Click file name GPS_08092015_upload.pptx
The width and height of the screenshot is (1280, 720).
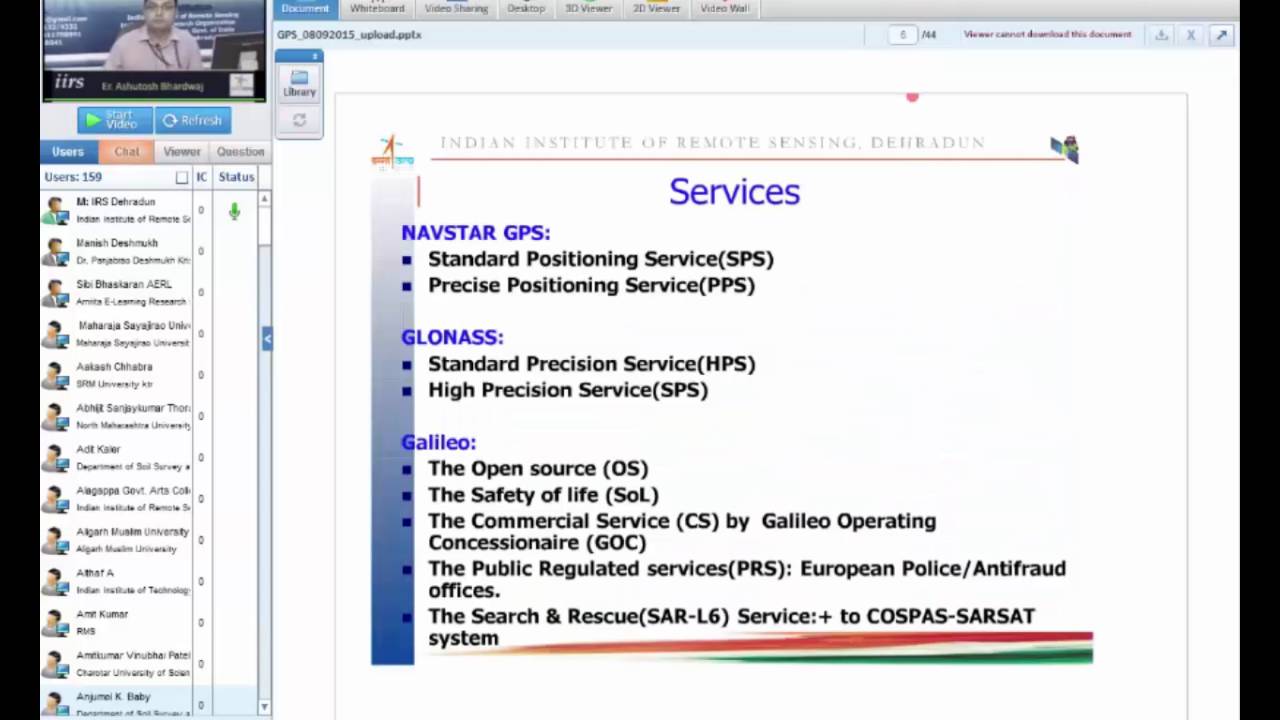point(349,35)
